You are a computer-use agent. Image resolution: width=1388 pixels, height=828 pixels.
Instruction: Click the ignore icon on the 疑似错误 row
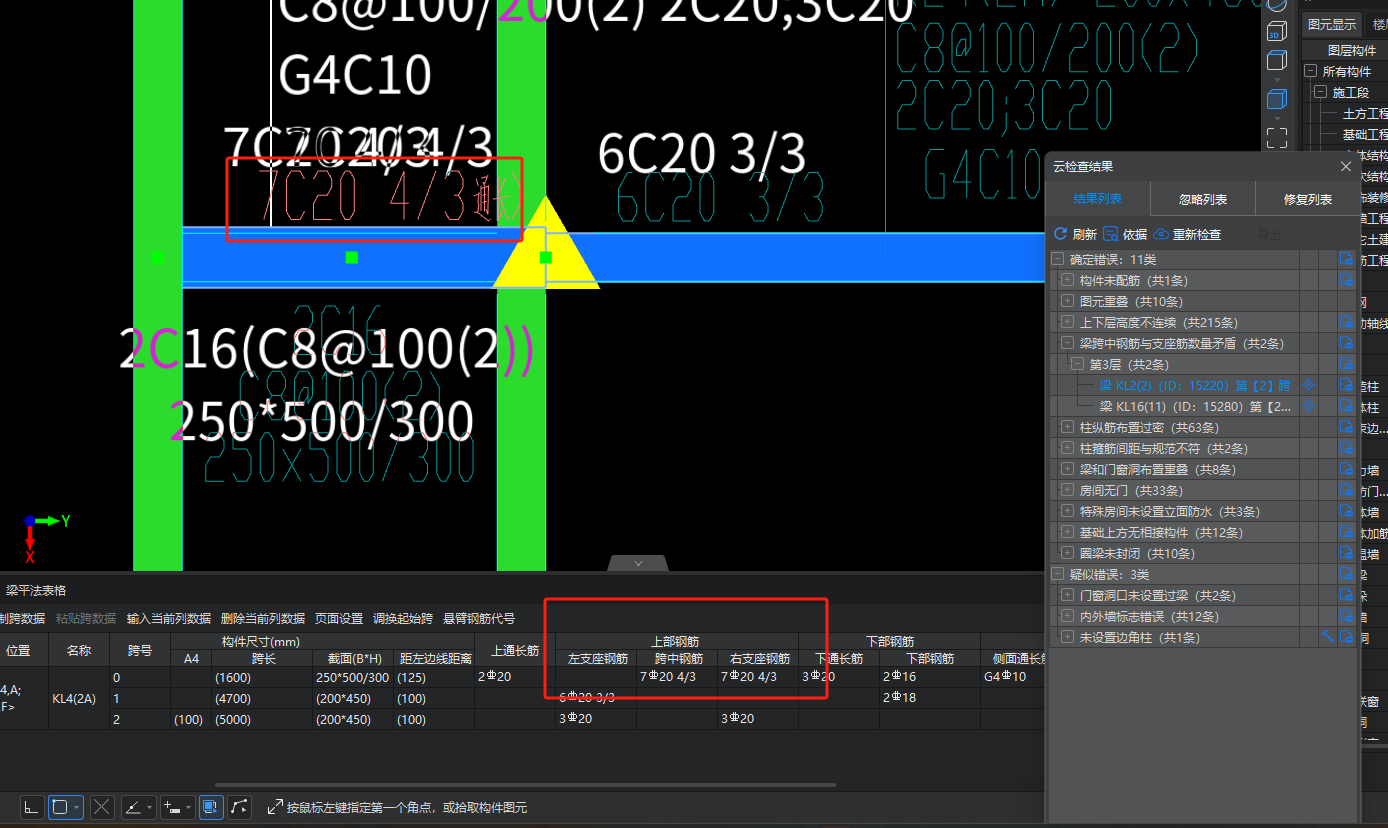pos(1346,574)
